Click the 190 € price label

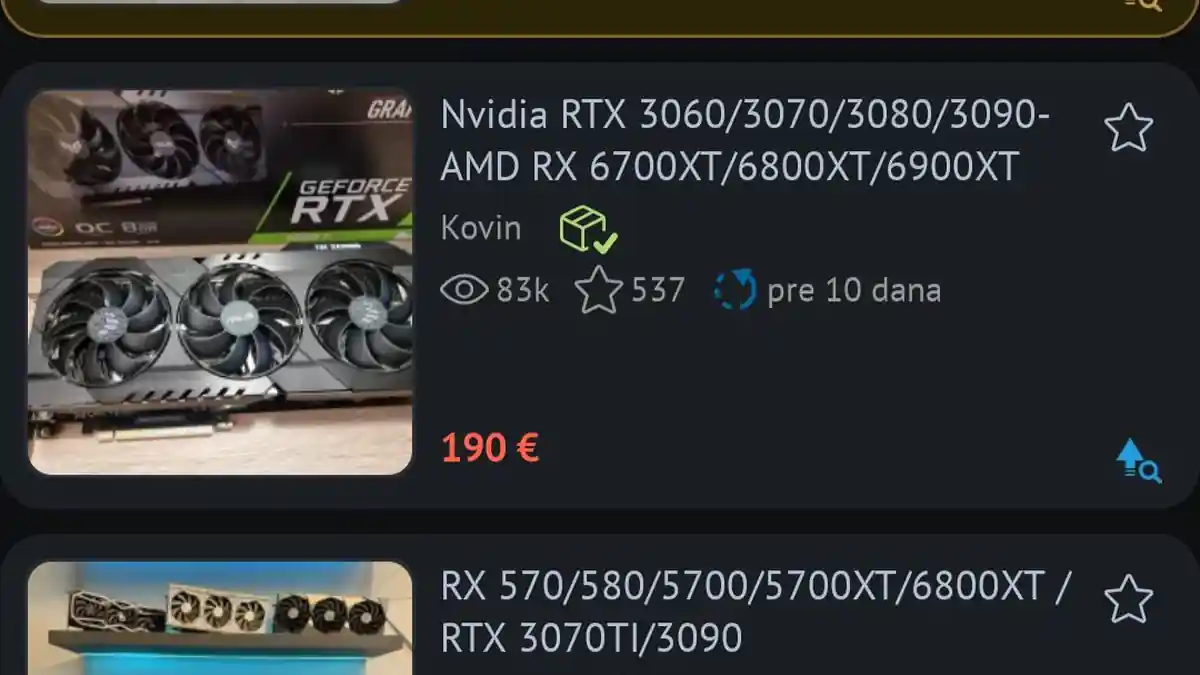pyautogui.click(x=490, y=448)
